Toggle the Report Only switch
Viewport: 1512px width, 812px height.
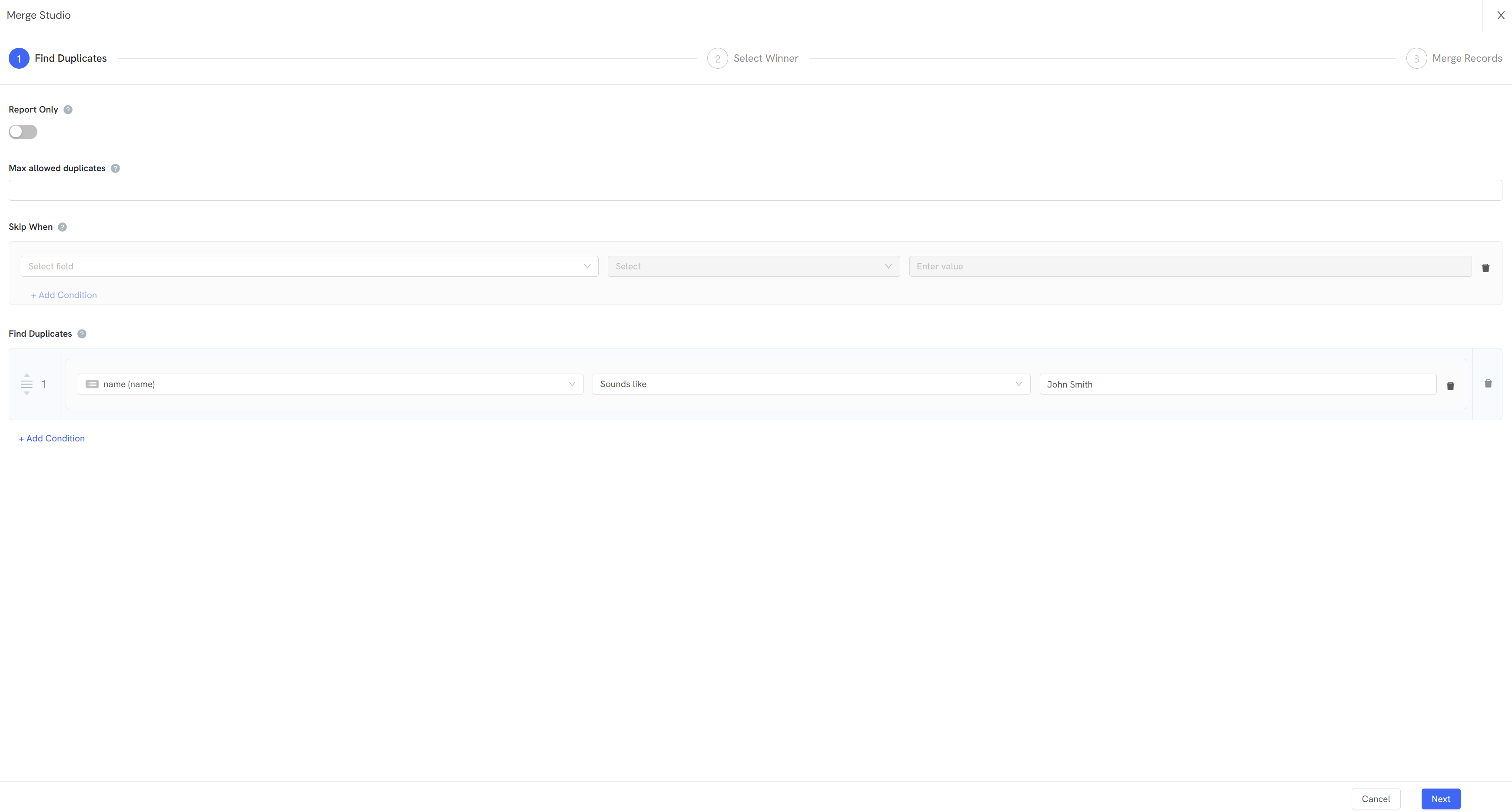[x=23, y=132]
